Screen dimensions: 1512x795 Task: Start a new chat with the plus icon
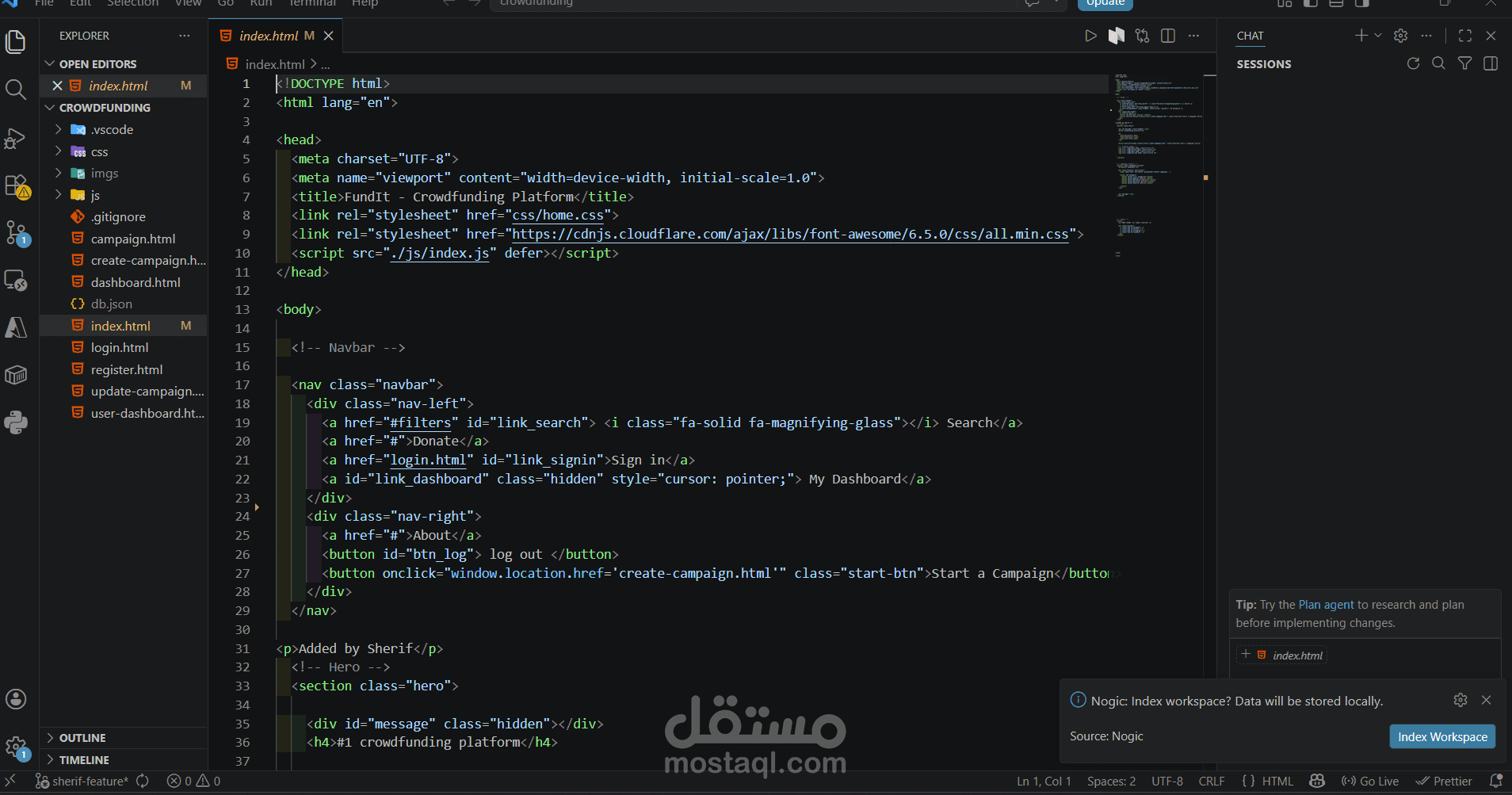click(1361, 36)
